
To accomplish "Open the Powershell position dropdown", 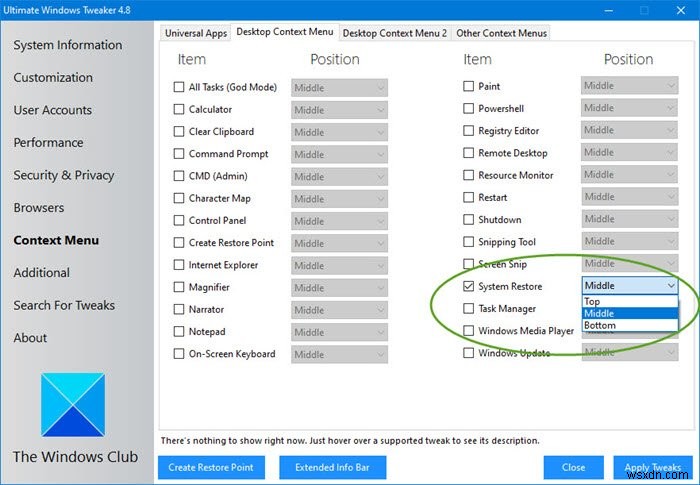I will pos(629,108).
